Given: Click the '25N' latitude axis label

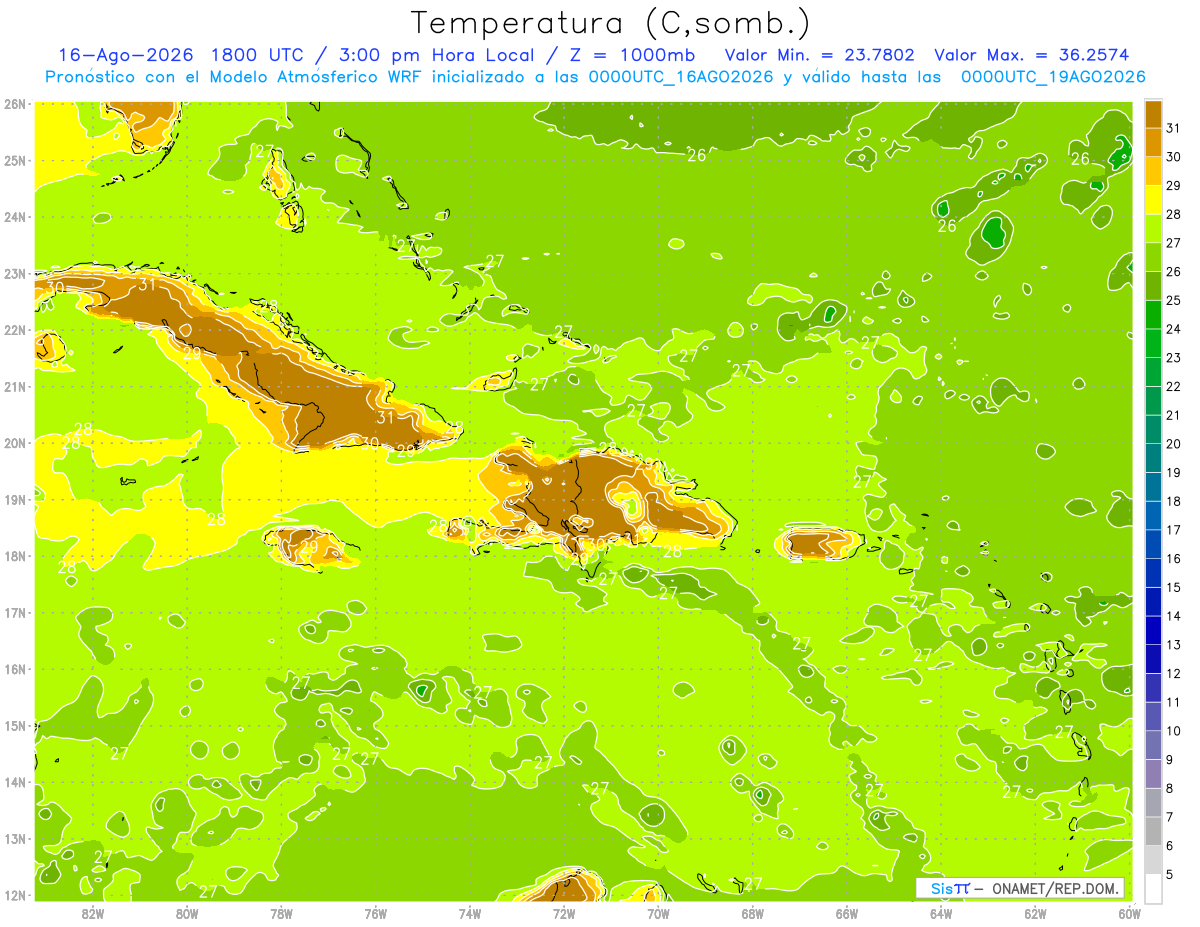Looking at the screenshot, I should click(x=15, y=160).
